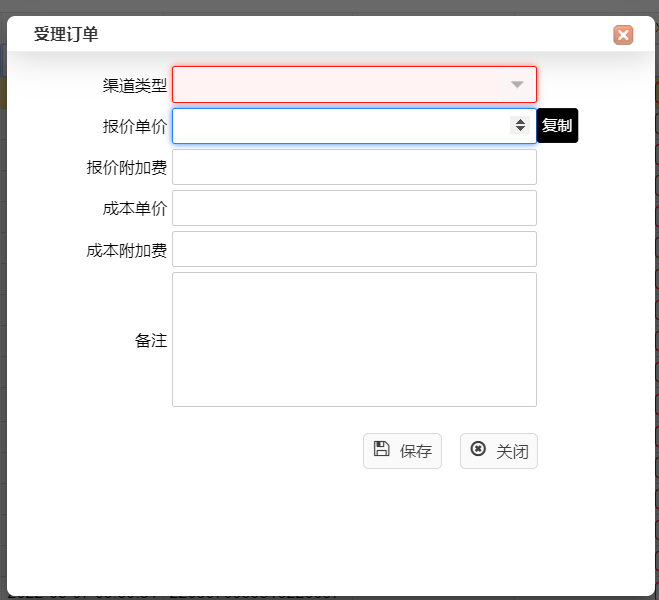The image size is (659, 600).
Task: Click the 成本单价 label
Action: click(134, 209)
